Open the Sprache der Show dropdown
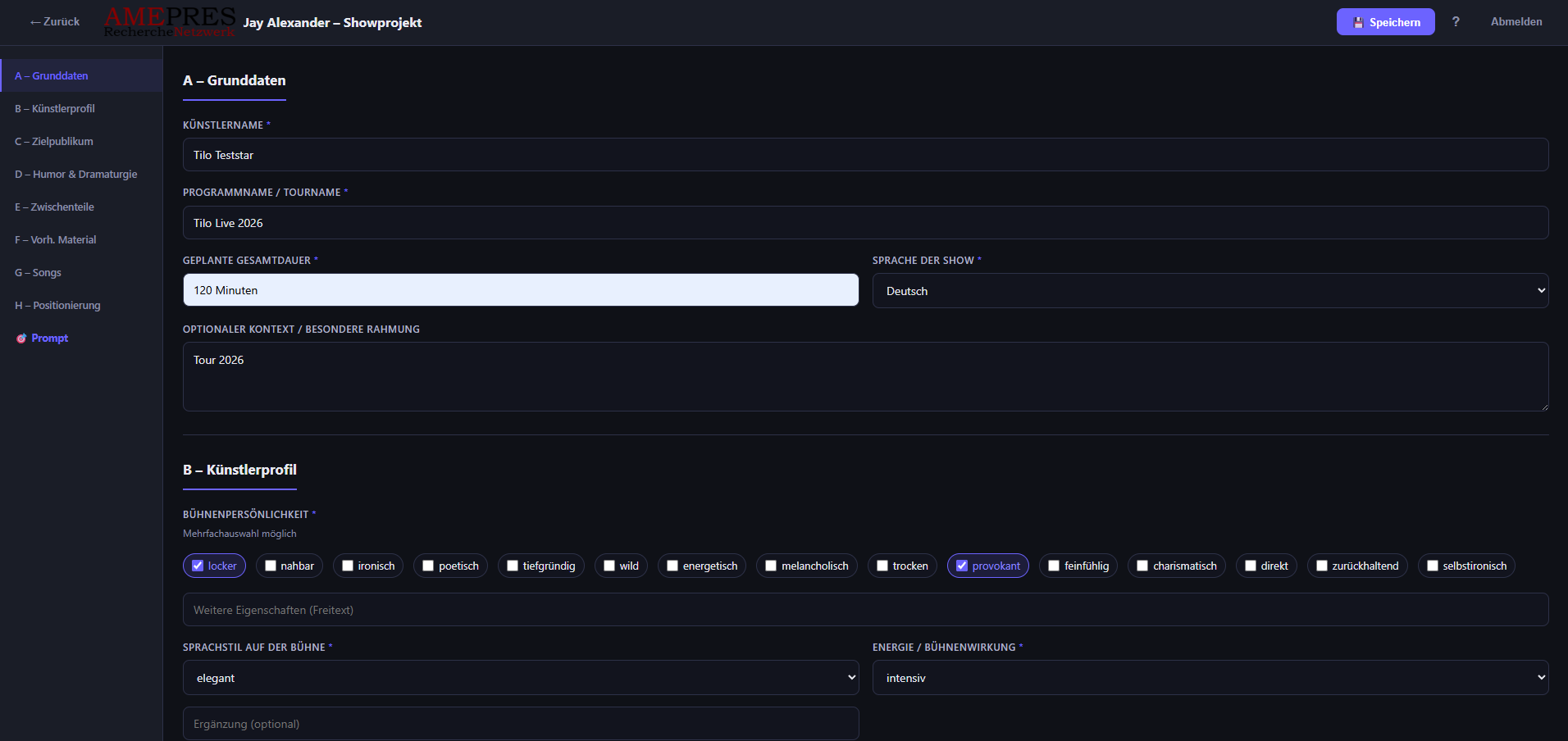Image resolution: width=1568 pixels, height=741 pixels. pyautogui.click(x=1210, y=290)
